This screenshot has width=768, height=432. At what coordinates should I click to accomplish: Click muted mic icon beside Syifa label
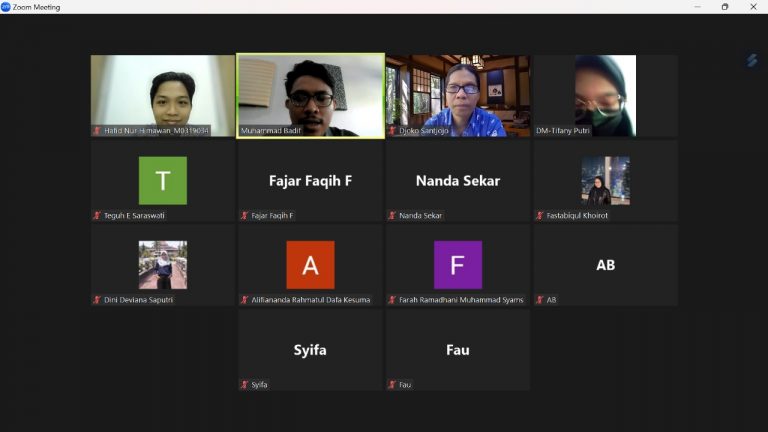[x=244, y=384]
